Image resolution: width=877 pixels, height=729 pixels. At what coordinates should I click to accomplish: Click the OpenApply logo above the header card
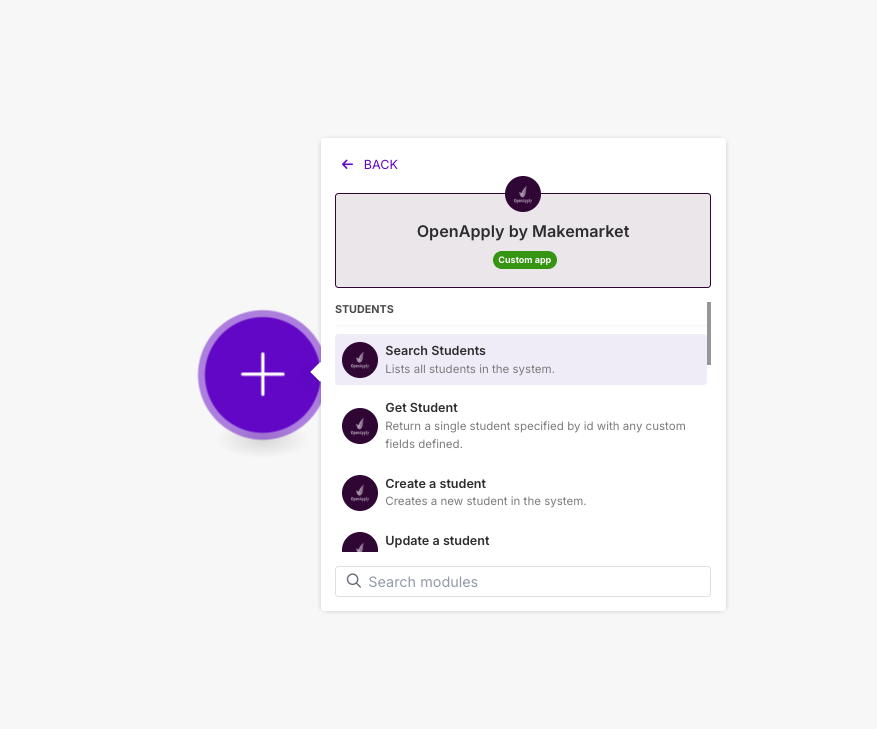pyautogui.click(x=523, y=194)
